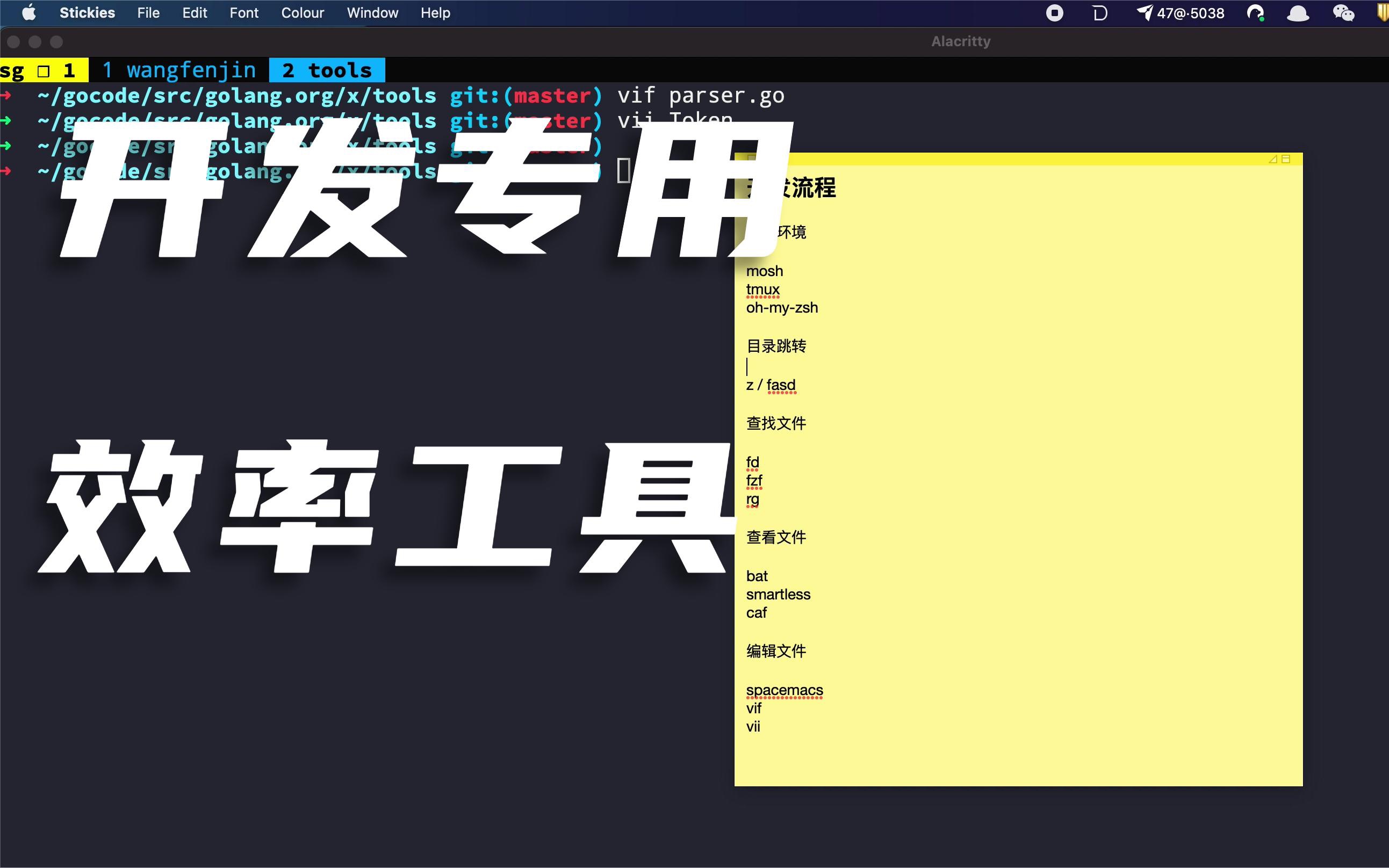Image resolution: width=1389 pixels, height=868 pixels.
Task: Click 'bat' in the sticky note
Action: 757,576
